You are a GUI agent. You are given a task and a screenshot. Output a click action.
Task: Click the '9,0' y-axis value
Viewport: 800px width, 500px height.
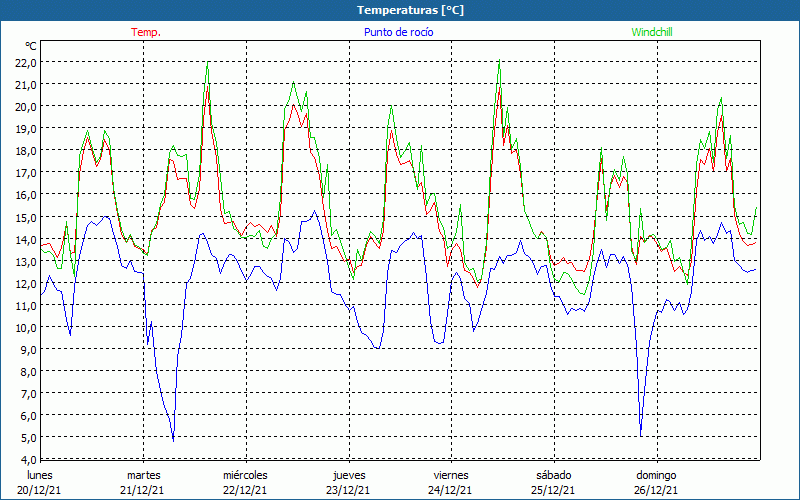(x=29, y=349)
